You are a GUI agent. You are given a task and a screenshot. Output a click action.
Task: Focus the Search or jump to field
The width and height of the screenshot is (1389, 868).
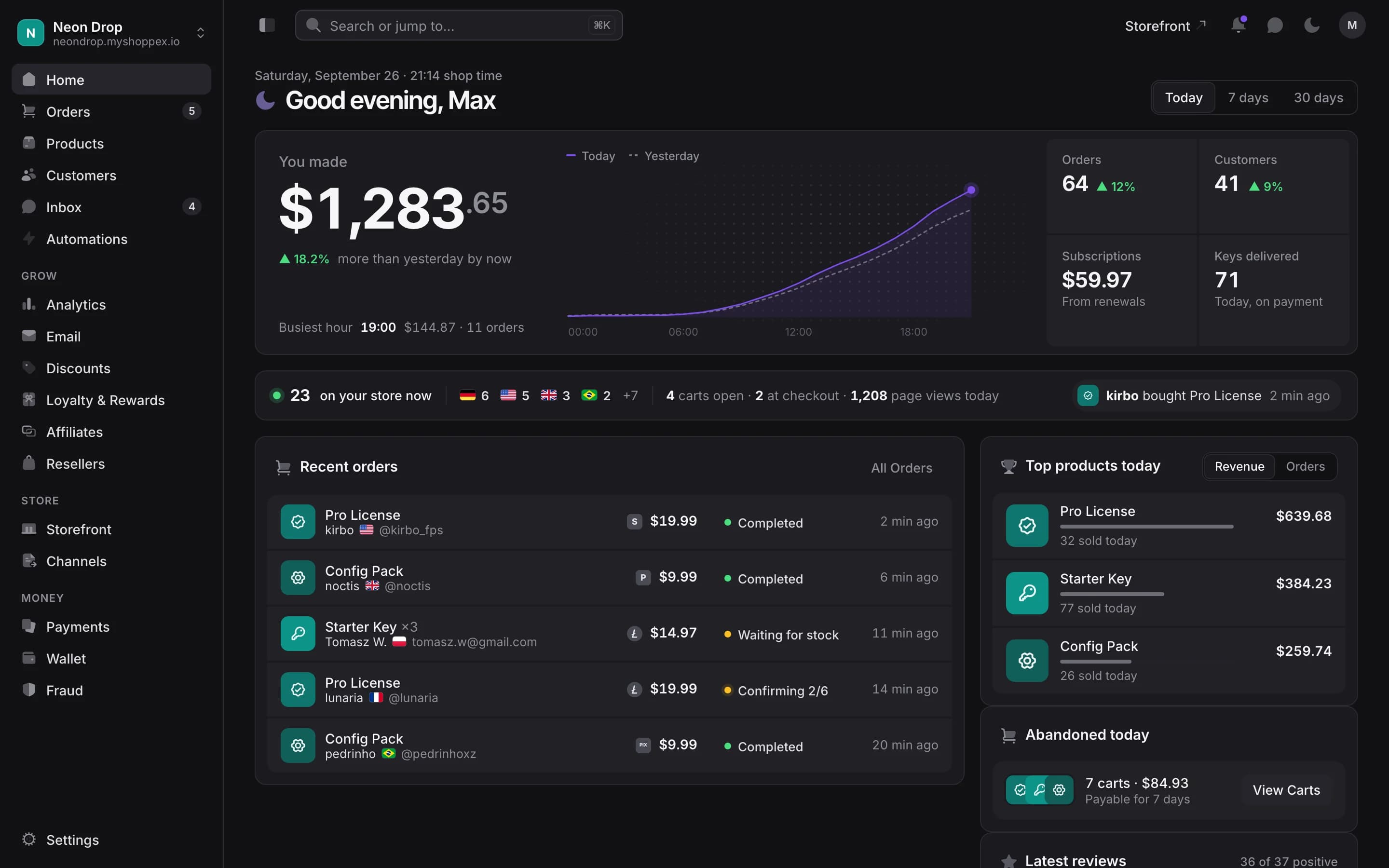coord(459,25)
